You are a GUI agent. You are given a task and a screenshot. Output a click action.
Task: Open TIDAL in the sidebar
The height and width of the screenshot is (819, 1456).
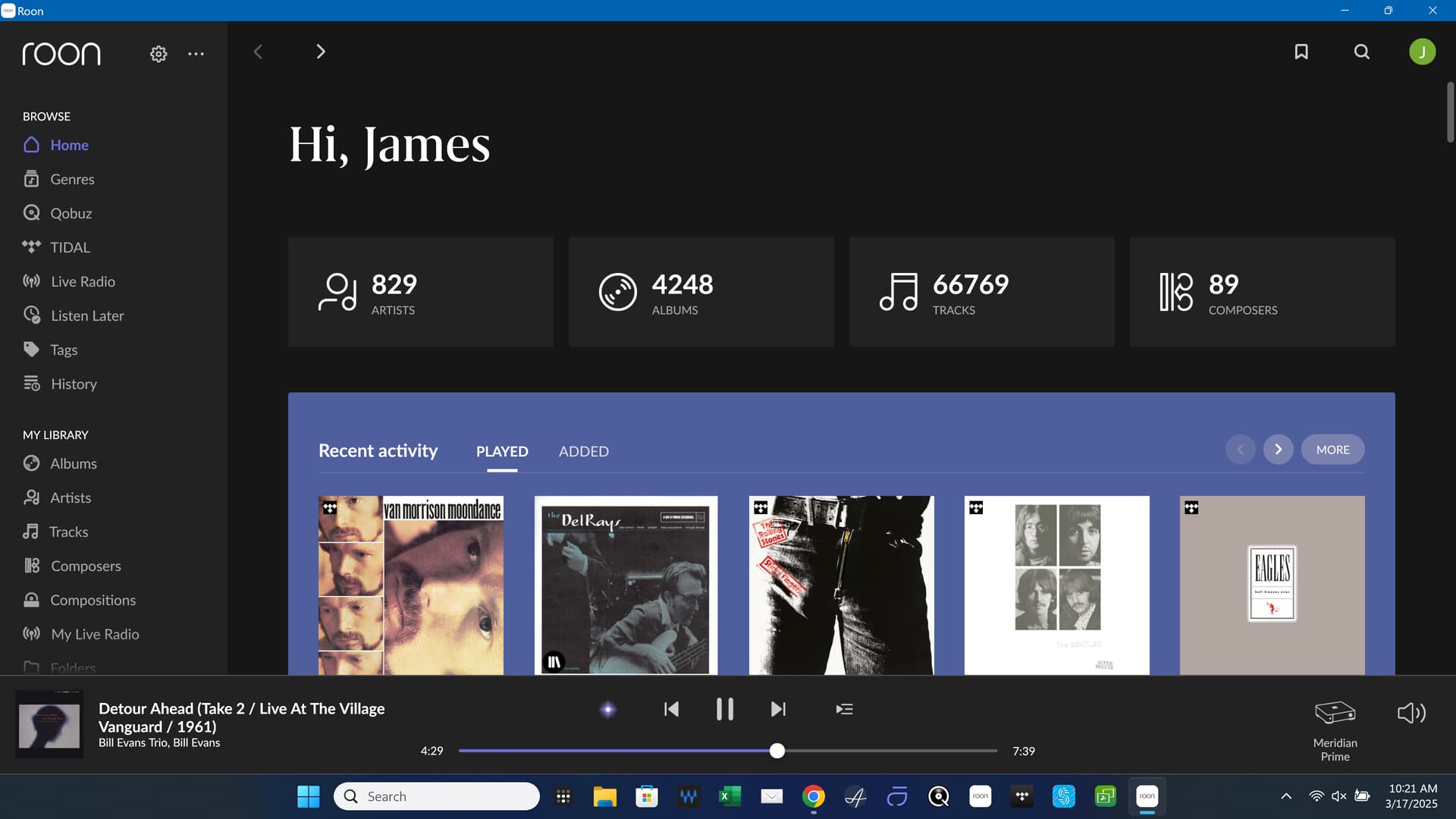pos(70,247)
